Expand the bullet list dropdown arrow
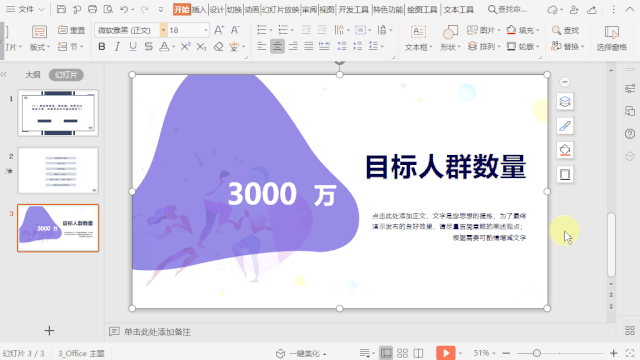 click(271, 30)
